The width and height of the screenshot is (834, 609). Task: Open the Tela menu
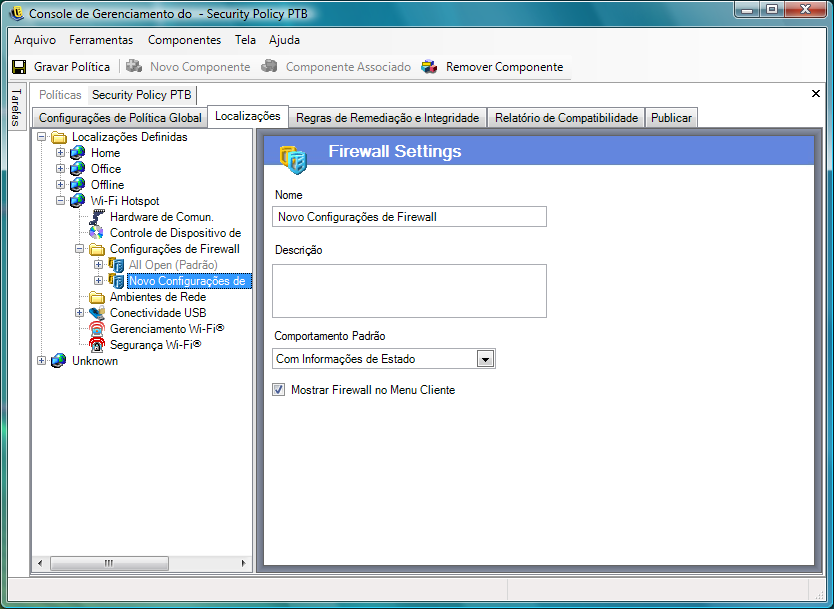[x=245, y=40]
